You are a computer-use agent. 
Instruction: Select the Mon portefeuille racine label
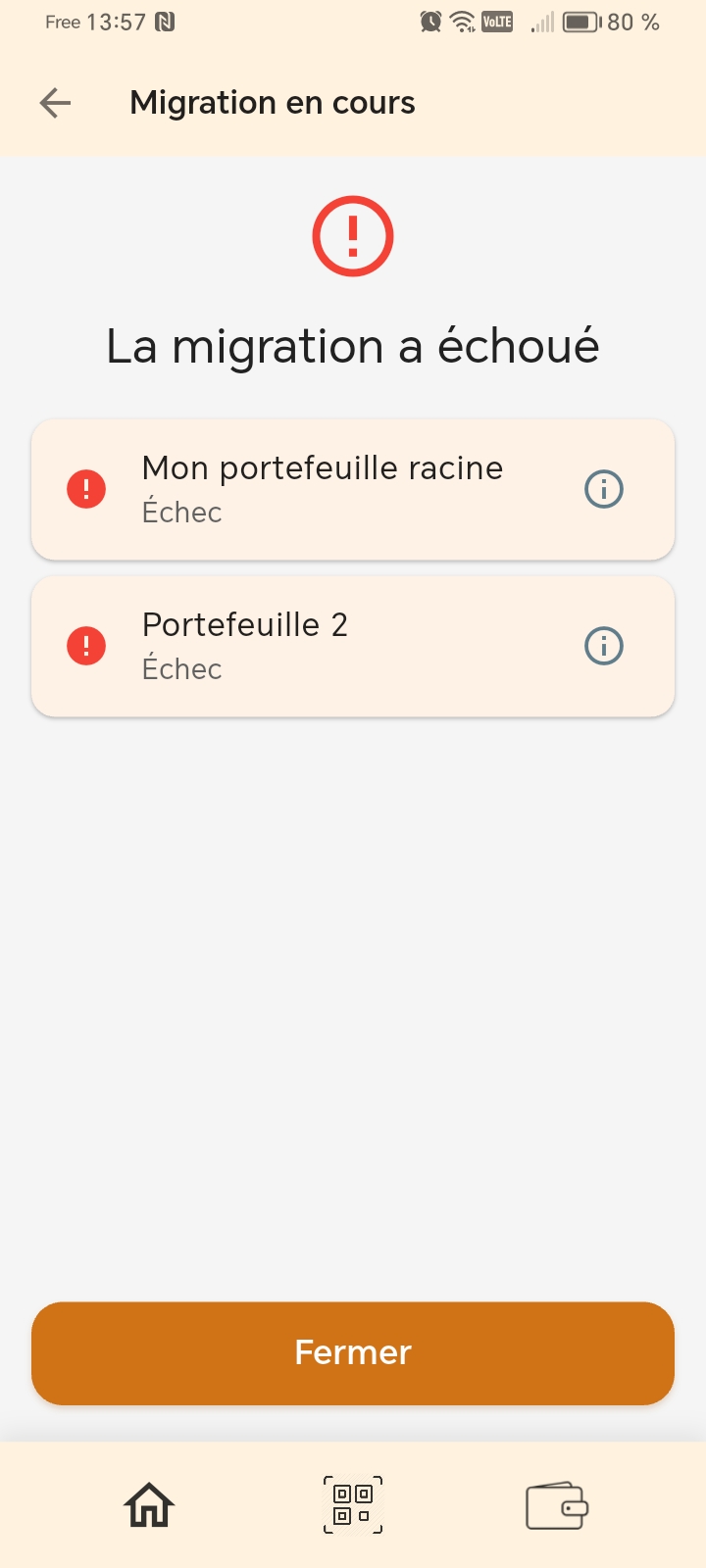[323, 468]
